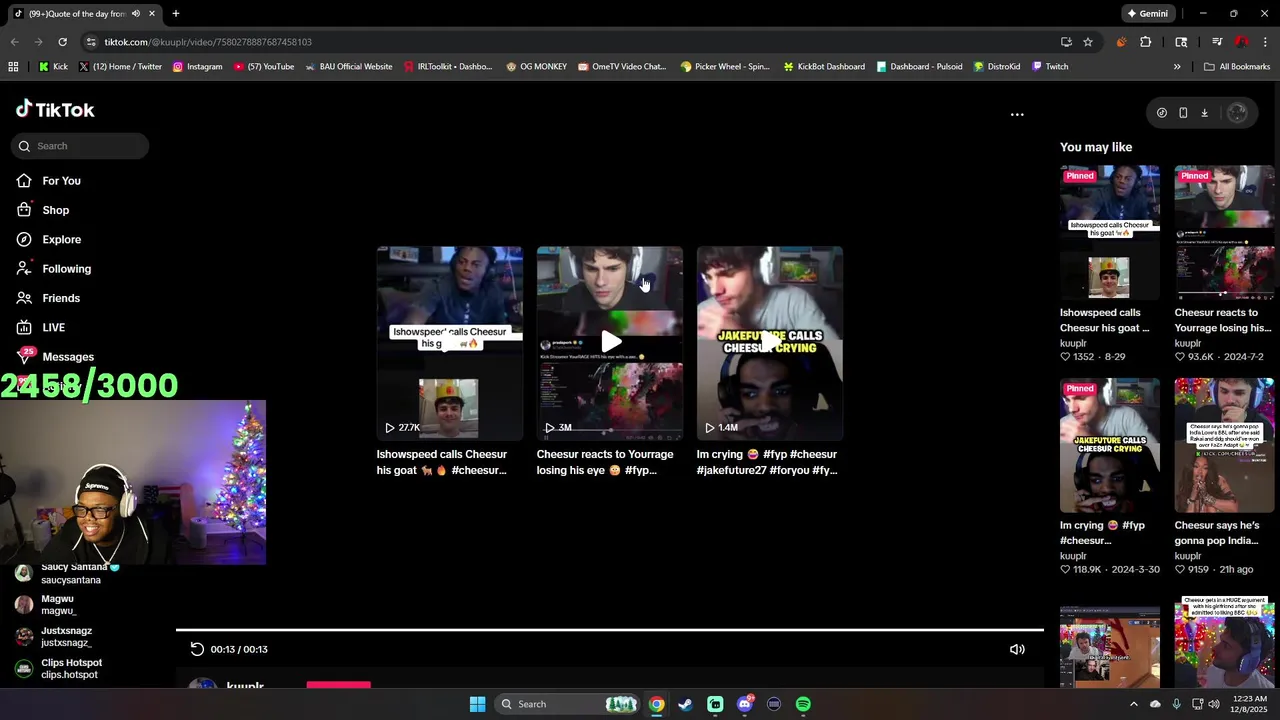The width and height of the screenshot is (1280, 720).
Task: Open pinned sidebar video Ishowspeed calls Cheesur
Action: pyautogui.click(x=1110, y=233)
